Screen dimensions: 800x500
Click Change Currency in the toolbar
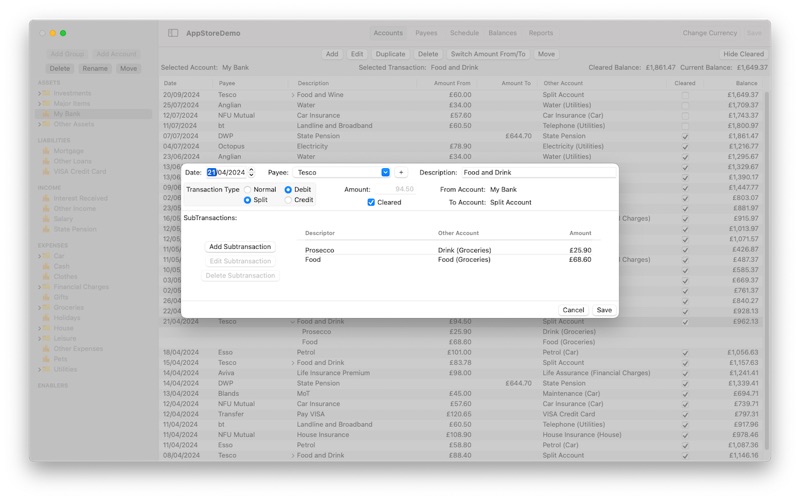click(x=710, y=33)
